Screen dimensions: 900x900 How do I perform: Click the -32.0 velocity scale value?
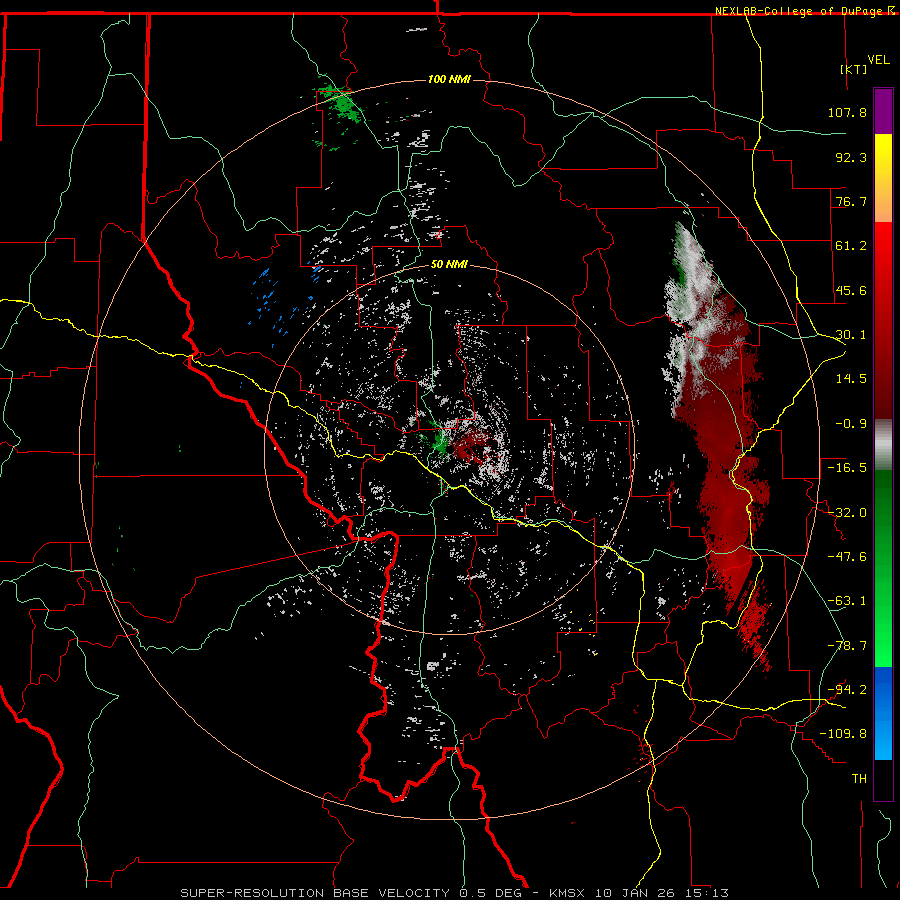pos(847,513)
